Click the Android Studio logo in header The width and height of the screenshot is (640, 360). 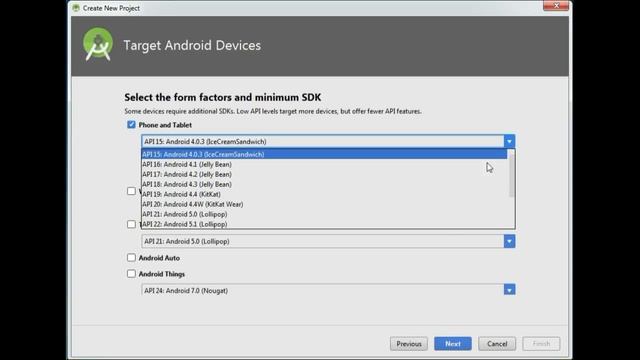tap(98, 44)
